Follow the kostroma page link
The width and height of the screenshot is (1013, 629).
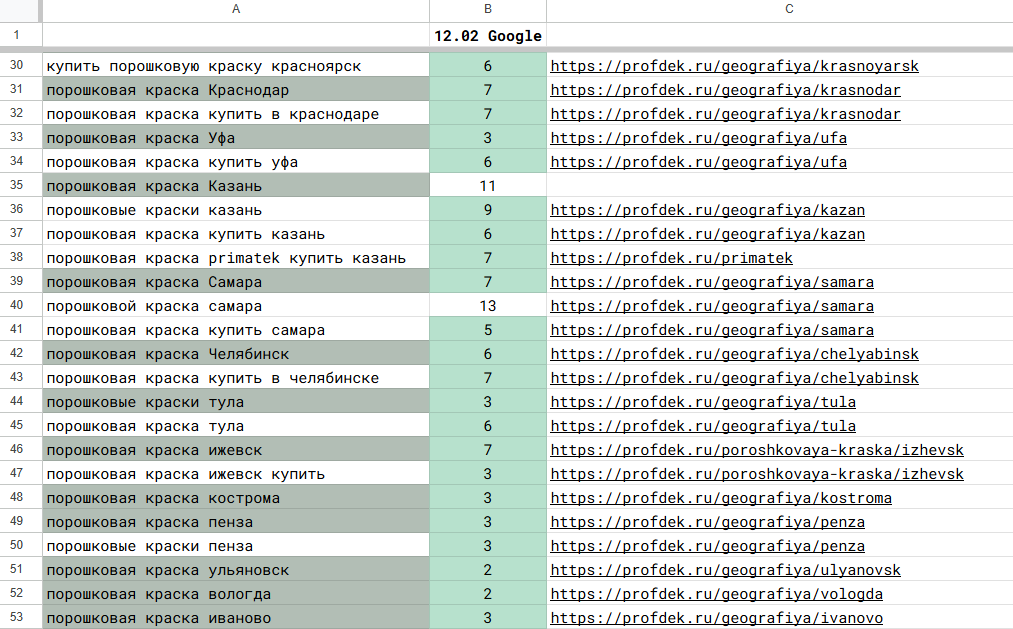pos(720,498)
